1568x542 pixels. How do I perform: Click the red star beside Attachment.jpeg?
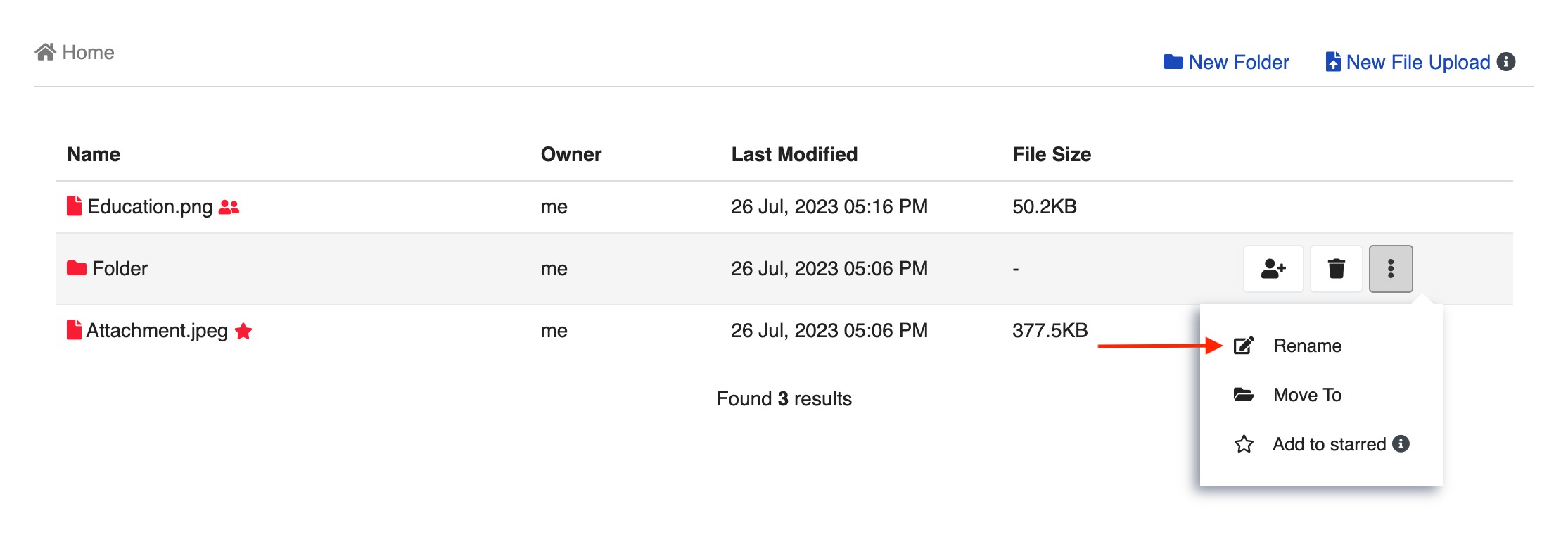coord(243,331)
